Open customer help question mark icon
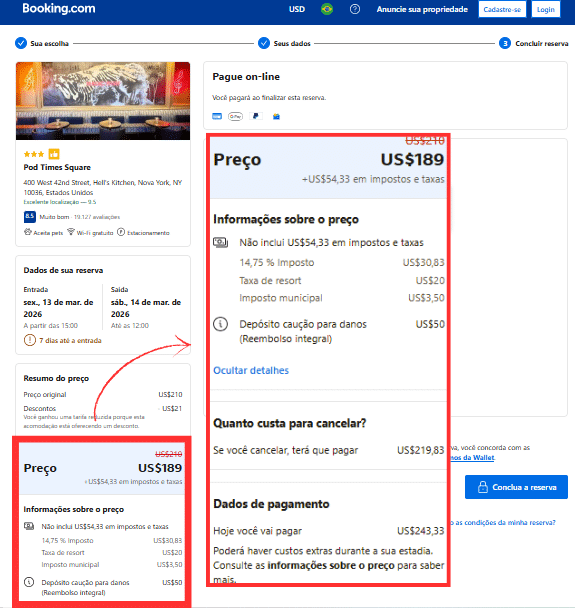 click(355, 9)
